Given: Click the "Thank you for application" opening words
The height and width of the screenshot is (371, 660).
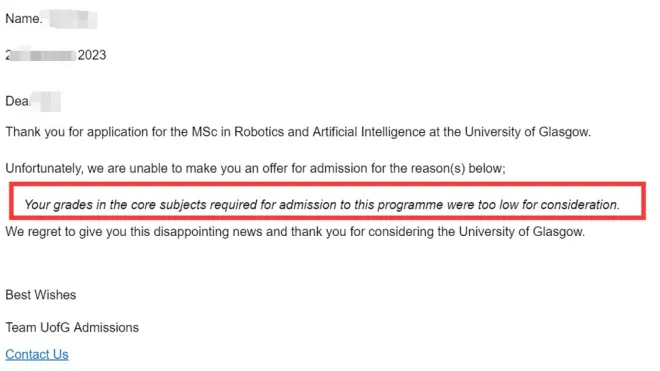Looking at the screenshot, I should pyautogui.click(x=77, y=132).
